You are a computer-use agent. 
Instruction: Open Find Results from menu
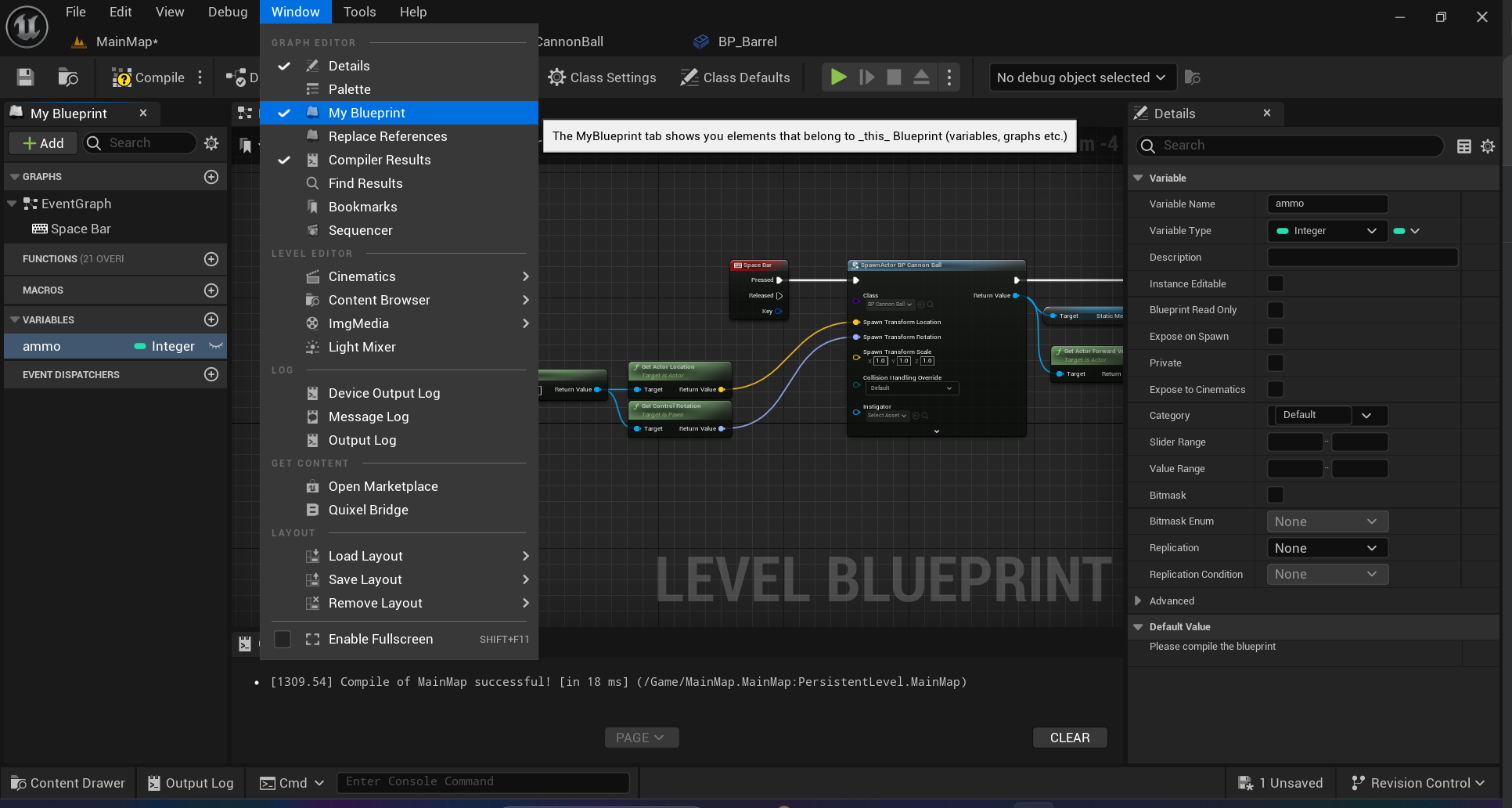click(399, 183)
